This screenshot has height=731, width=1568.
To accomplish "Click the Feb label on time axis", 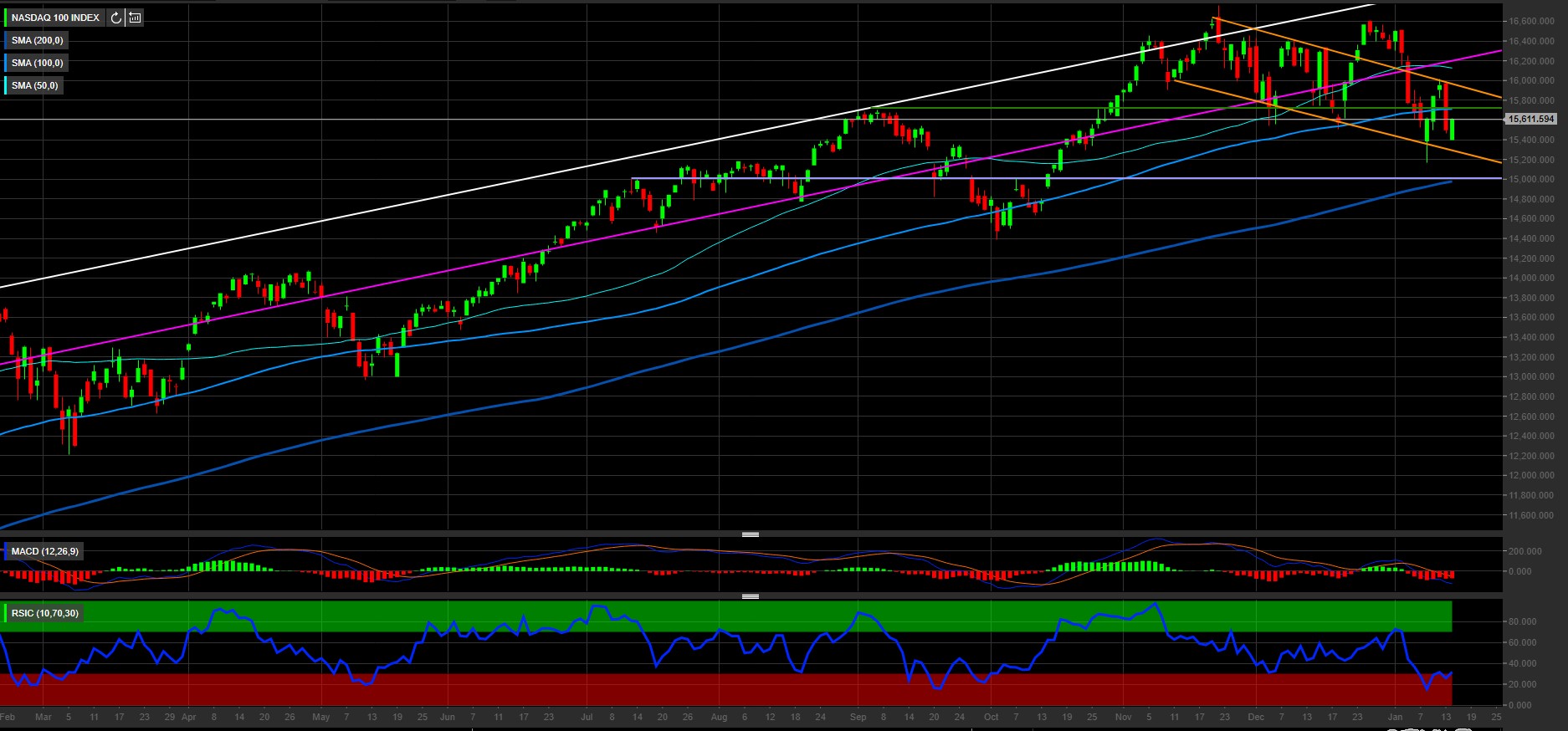I will click(x=8, y=717).
